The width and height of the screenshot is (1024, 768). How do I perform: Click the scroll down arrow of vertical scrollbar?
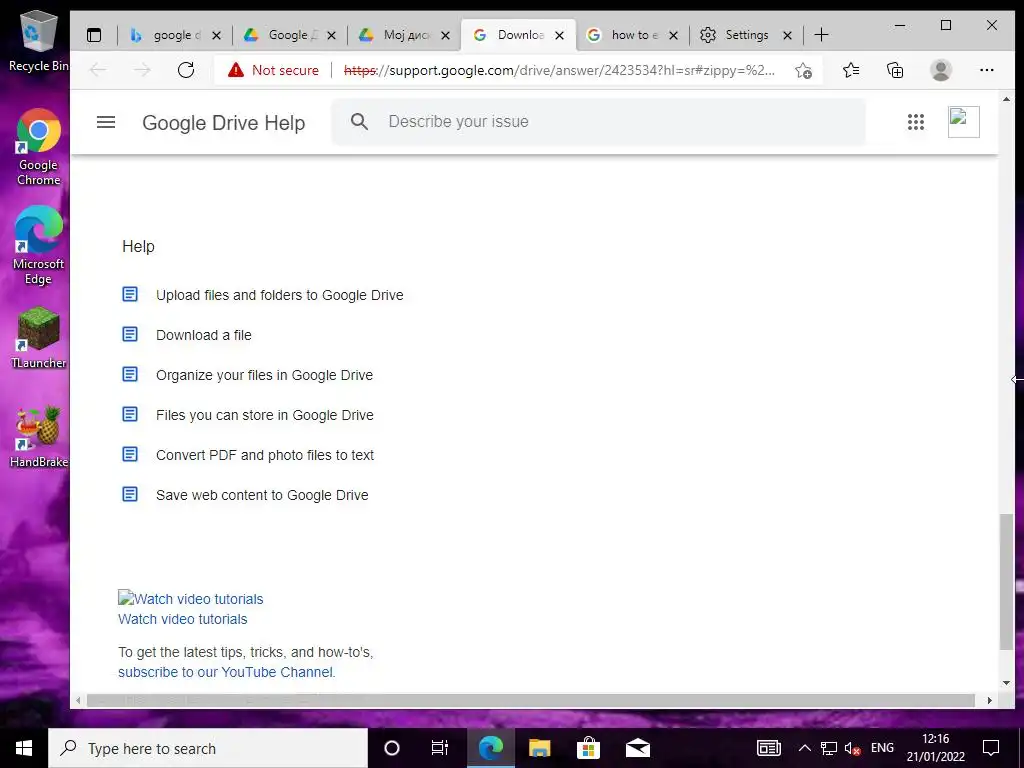click(1006, 683)
